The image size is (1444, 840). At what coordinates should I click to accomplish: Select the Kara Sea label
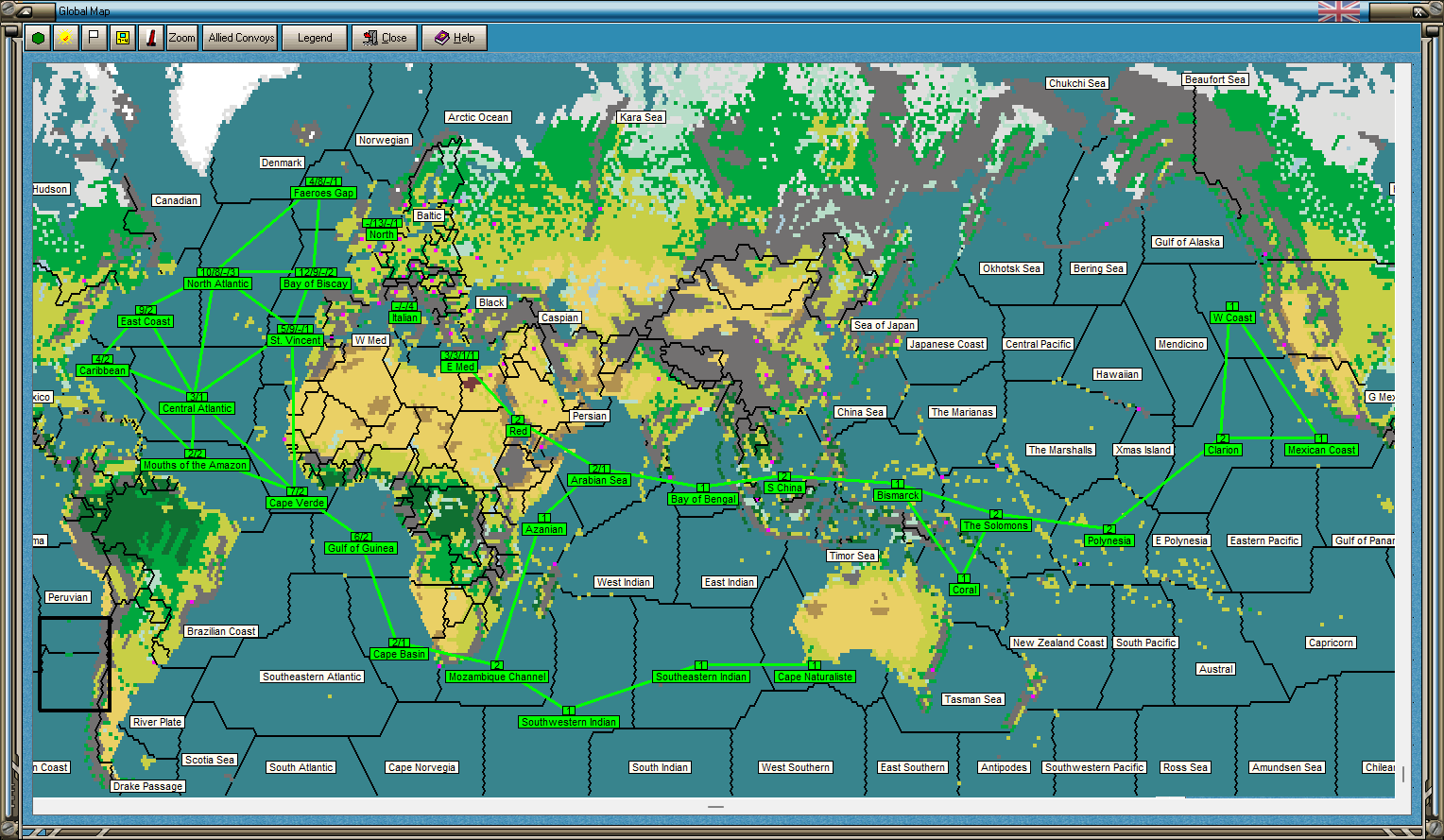click(641, 117)
